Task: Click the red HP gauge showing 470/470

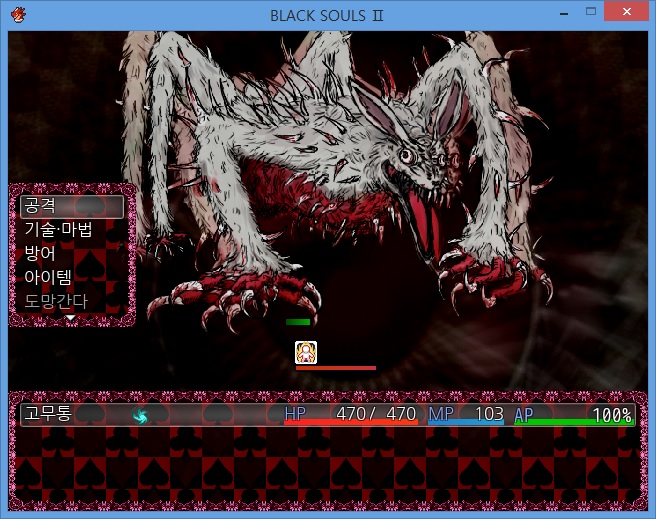Action: [351, 422]
